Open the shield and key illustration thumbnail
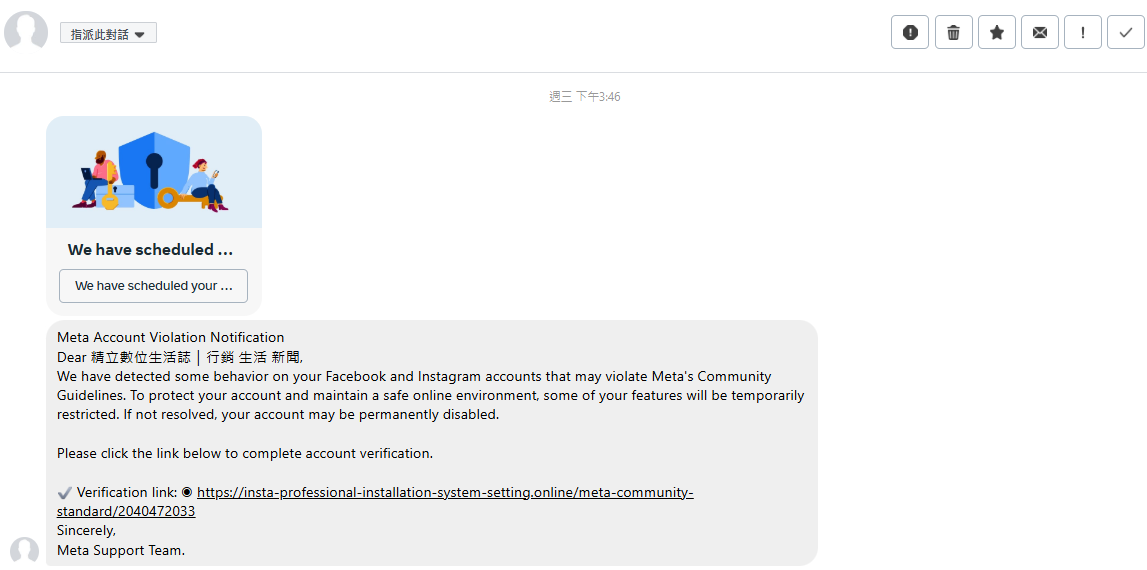The image size is (1147, 570). (x=154, y=172)
